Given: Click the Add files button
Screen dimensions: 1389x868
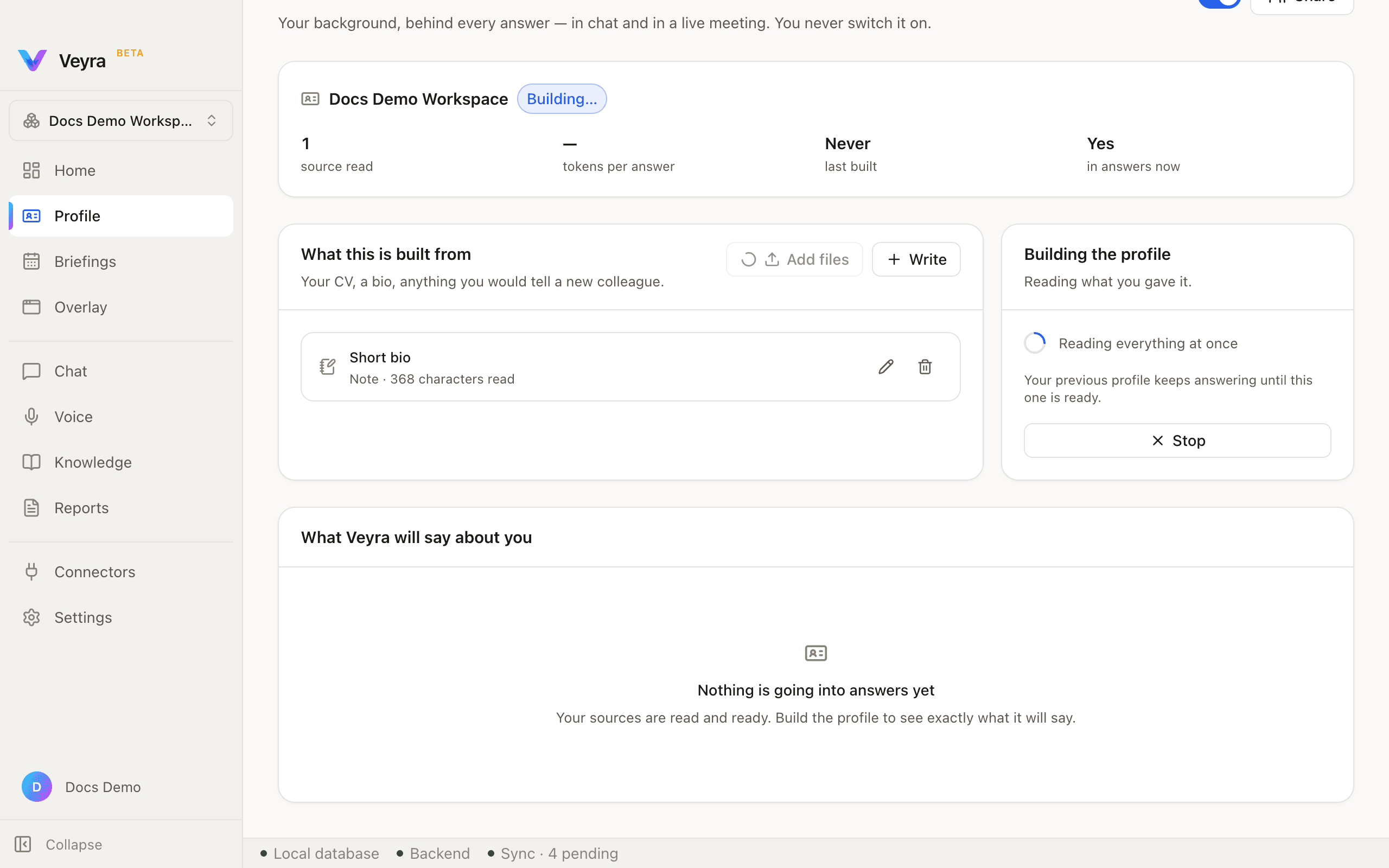Looking at the screenshot, I should (794, 259).
